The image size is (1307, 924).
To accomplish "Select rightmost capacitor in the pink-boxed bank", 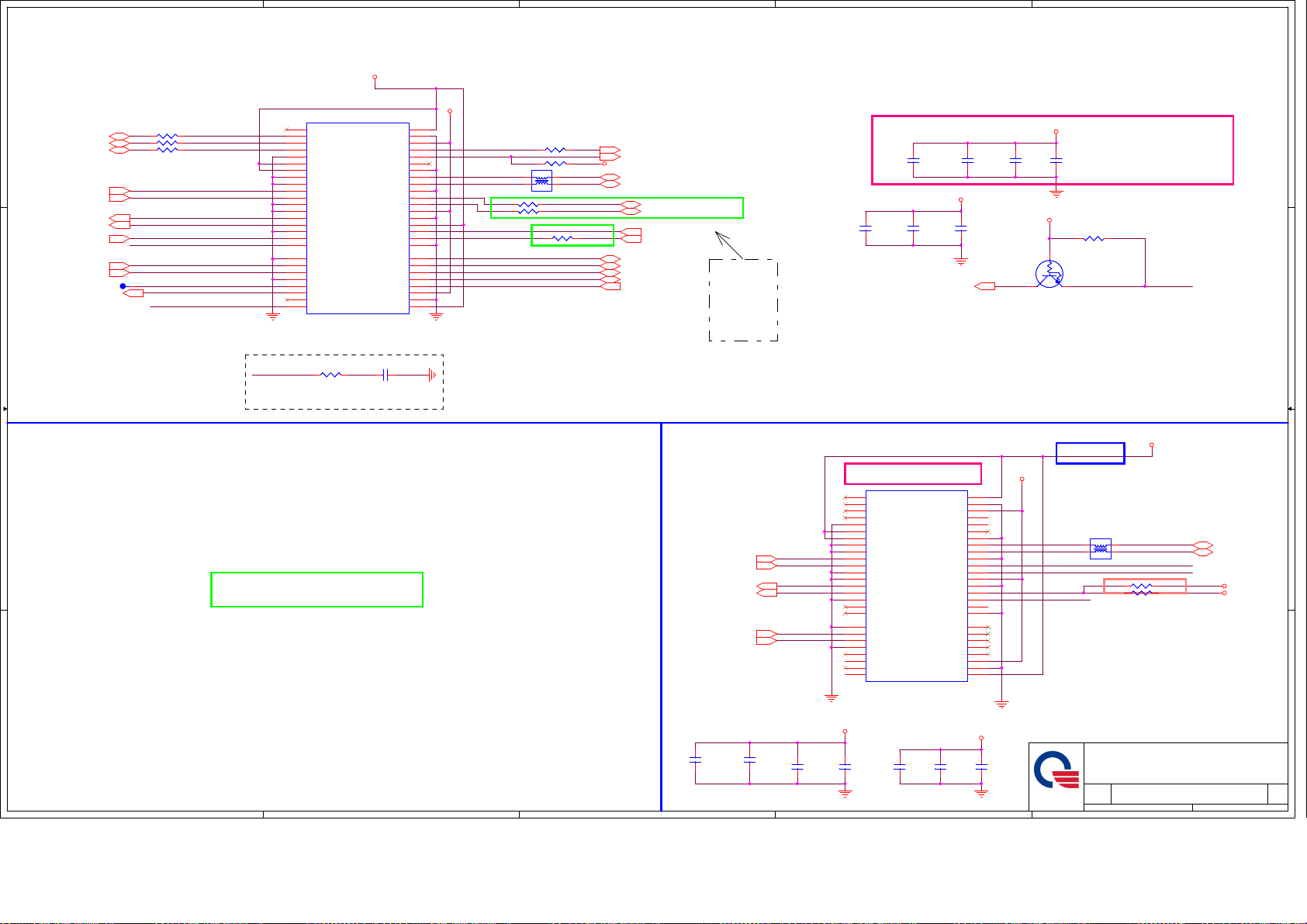I will [x=1056, y=160].
